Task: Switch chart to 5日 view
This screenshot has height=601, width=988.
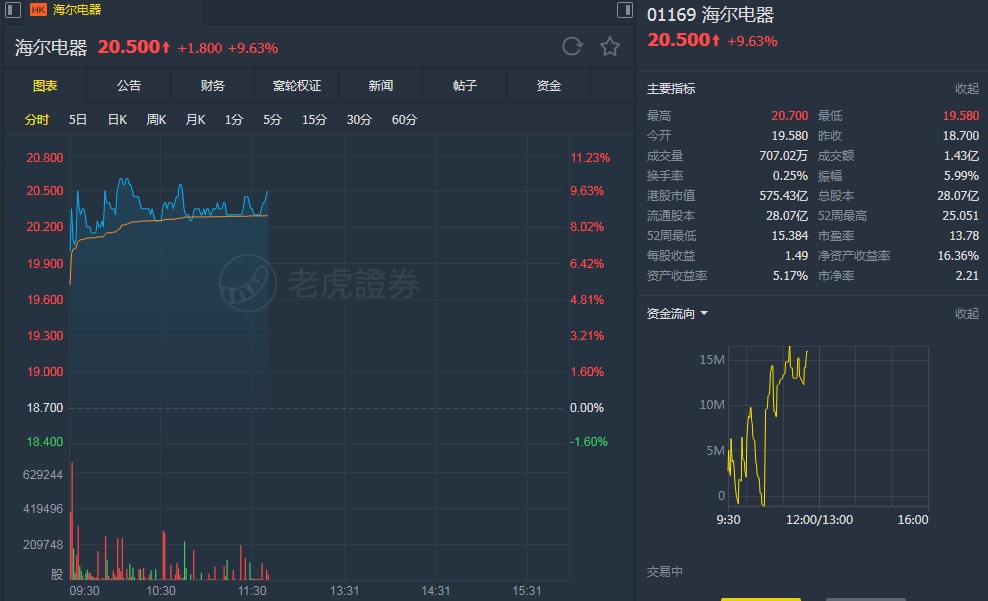Action: pyautogui.click(x=78, y=120)
